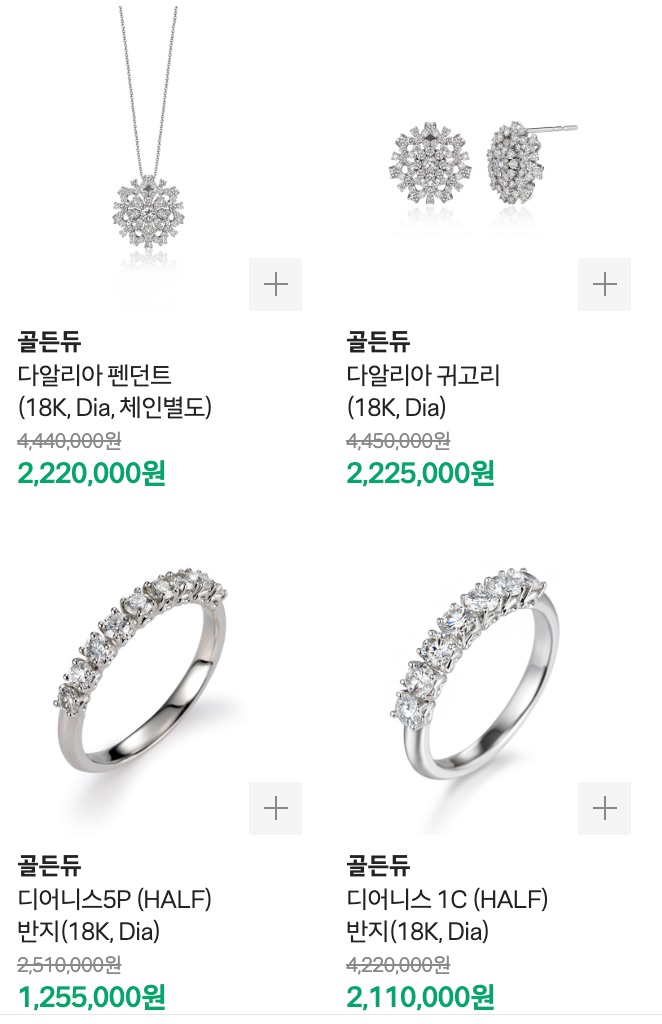Click 골든듀 brand above 디어니스5P ring
662x1024 pixels.
(49, 865)
